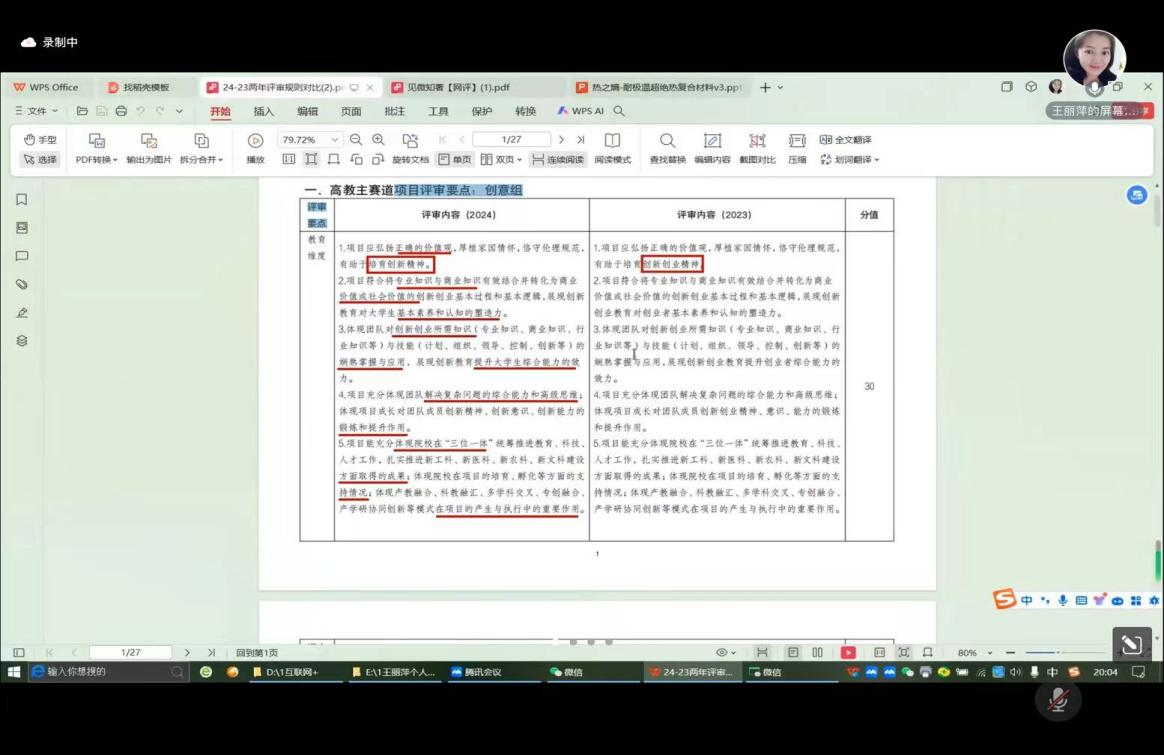Open the 拆分合并 dropdown menu
Image resolution: width=1164 pixels, height=755 pixels.
[x=201, y=160]
